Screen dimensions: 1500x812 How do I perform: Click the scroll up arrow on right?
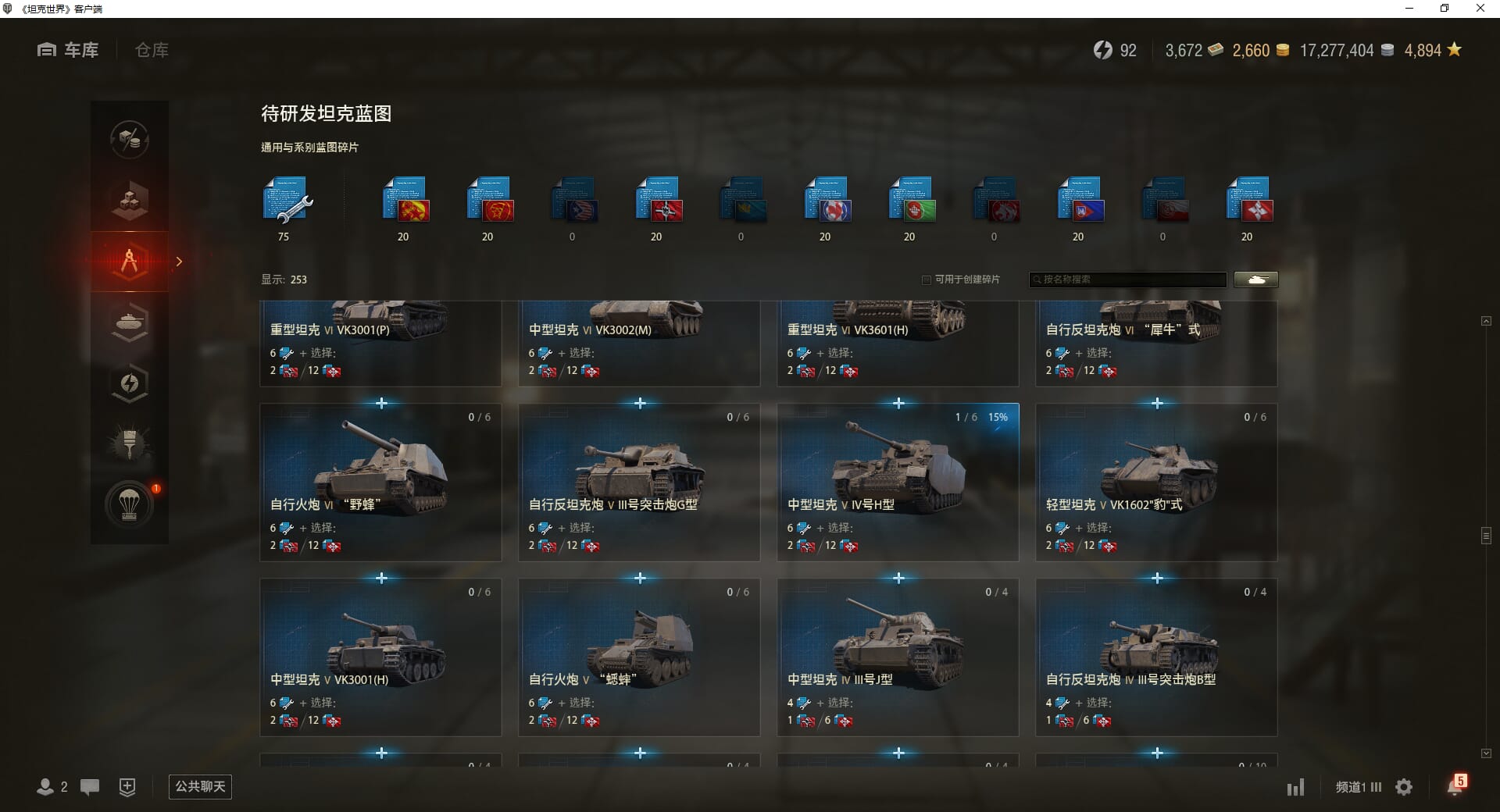click(1486, 321)
